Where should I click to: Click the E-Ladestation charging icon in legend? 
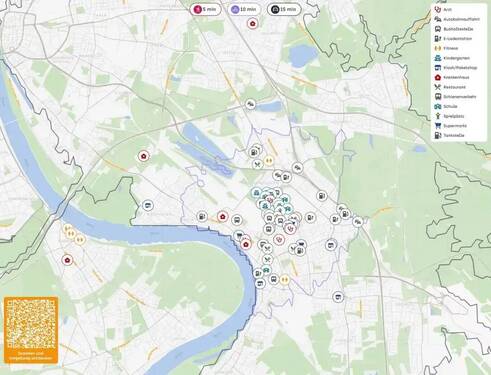coord(438,39)
